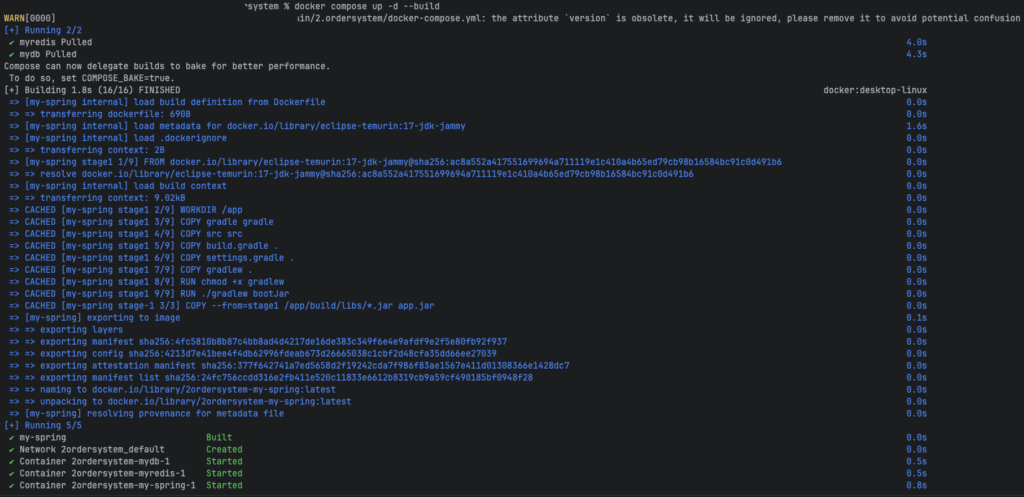The width and height of the screenshot is (1024, 497).
Task: Click "Started" status of 2ordersystem-my-spring-1
Action: point(224,485)
